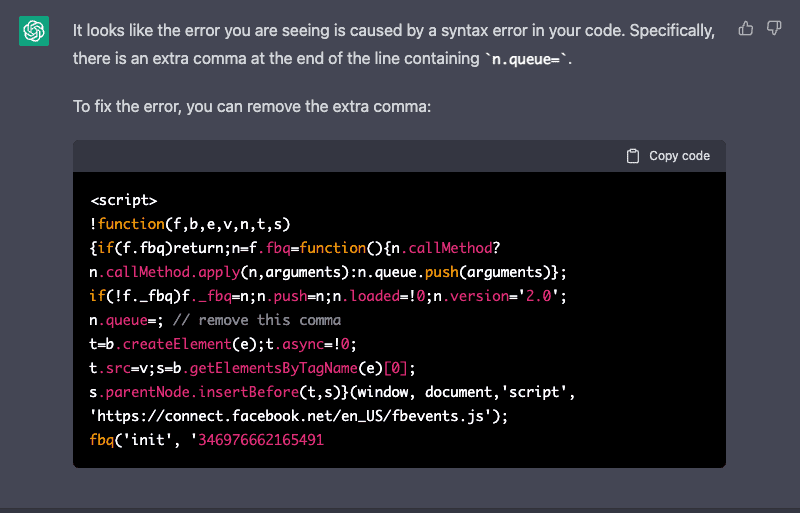Click the sentence starting 'It looks like the error'

[x=393, y=44]
